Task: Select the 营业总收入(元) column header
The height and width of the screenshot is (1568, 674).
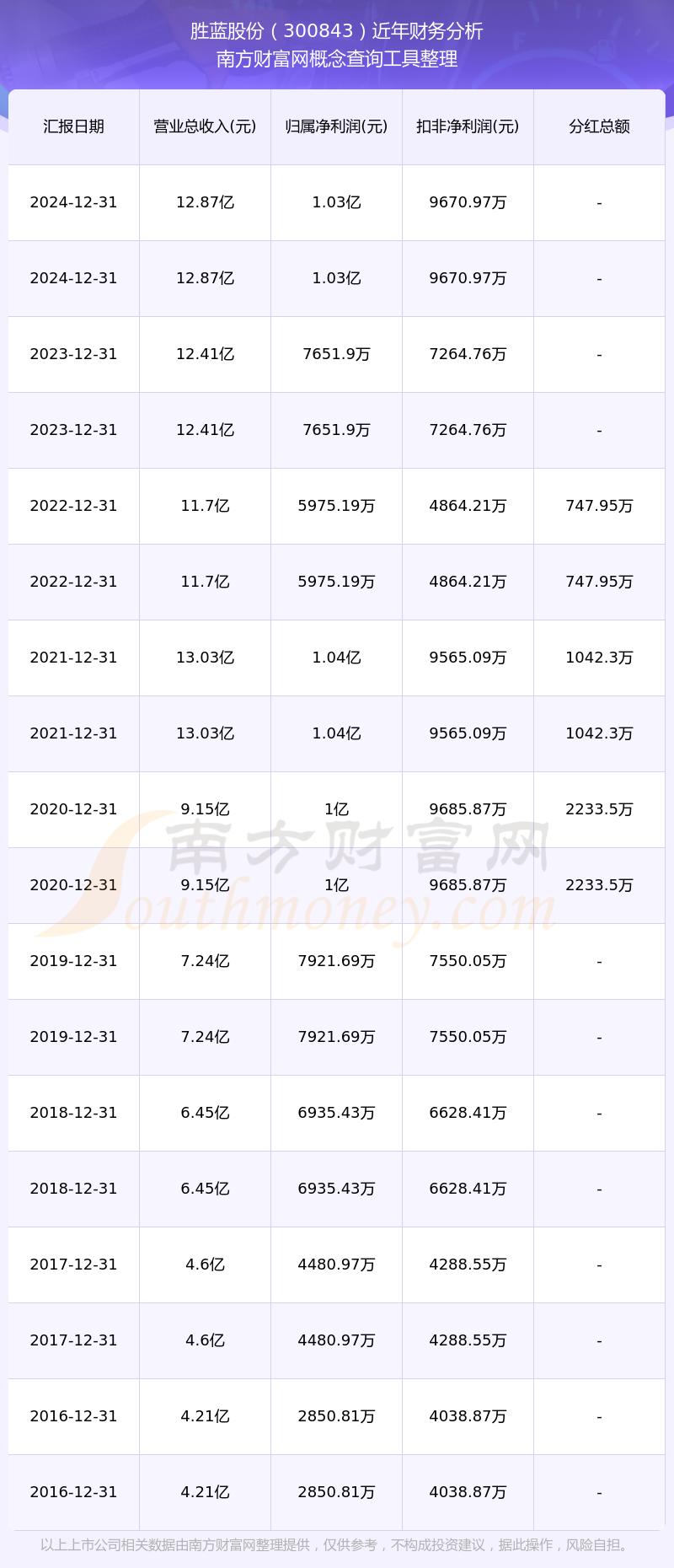Action: coord(205,126)
